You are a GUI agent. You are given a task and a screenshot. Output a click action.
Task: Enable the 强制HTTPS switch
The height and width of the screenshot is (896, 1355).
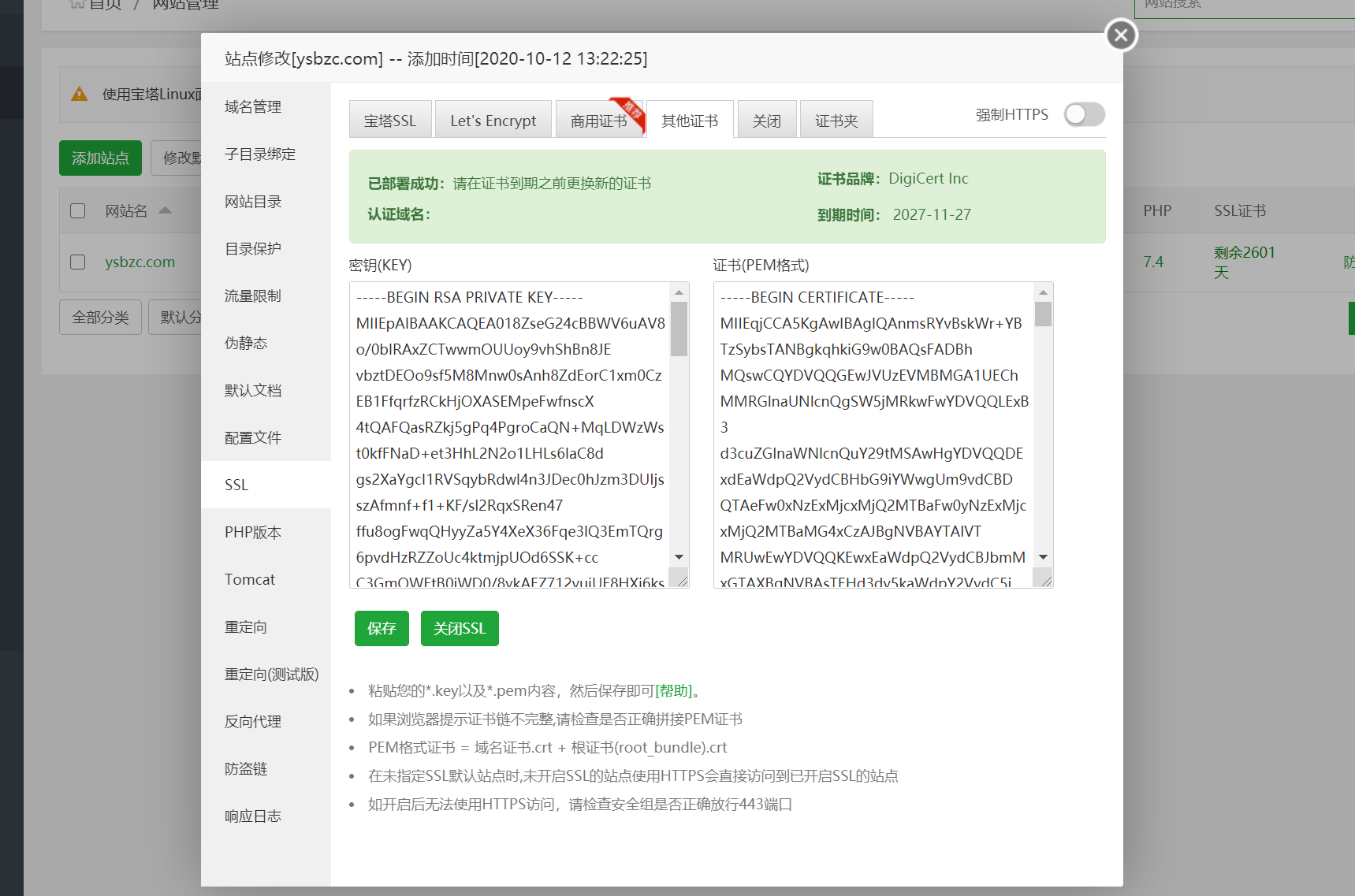[x=1084, y=115]
